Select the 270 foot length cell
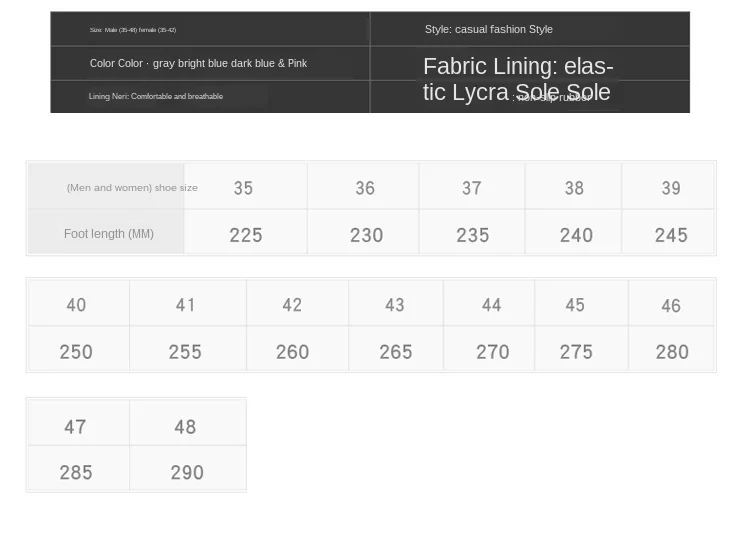 tap(492, 352)
